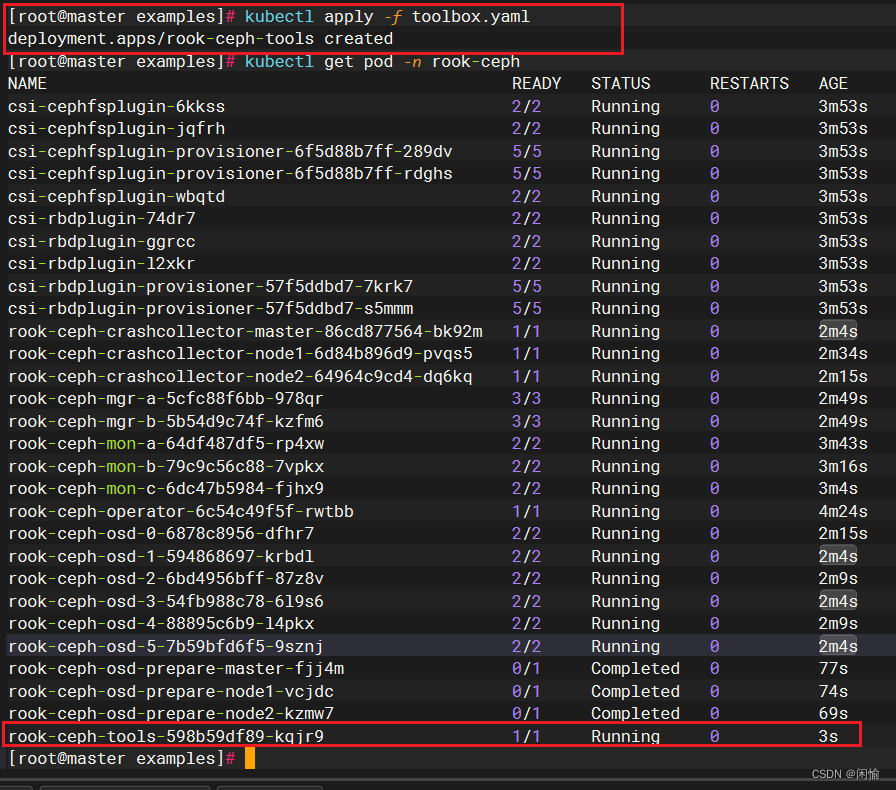The image size is (896, 790).
Task: Select the NAME column header
Action: pos(28,83)
